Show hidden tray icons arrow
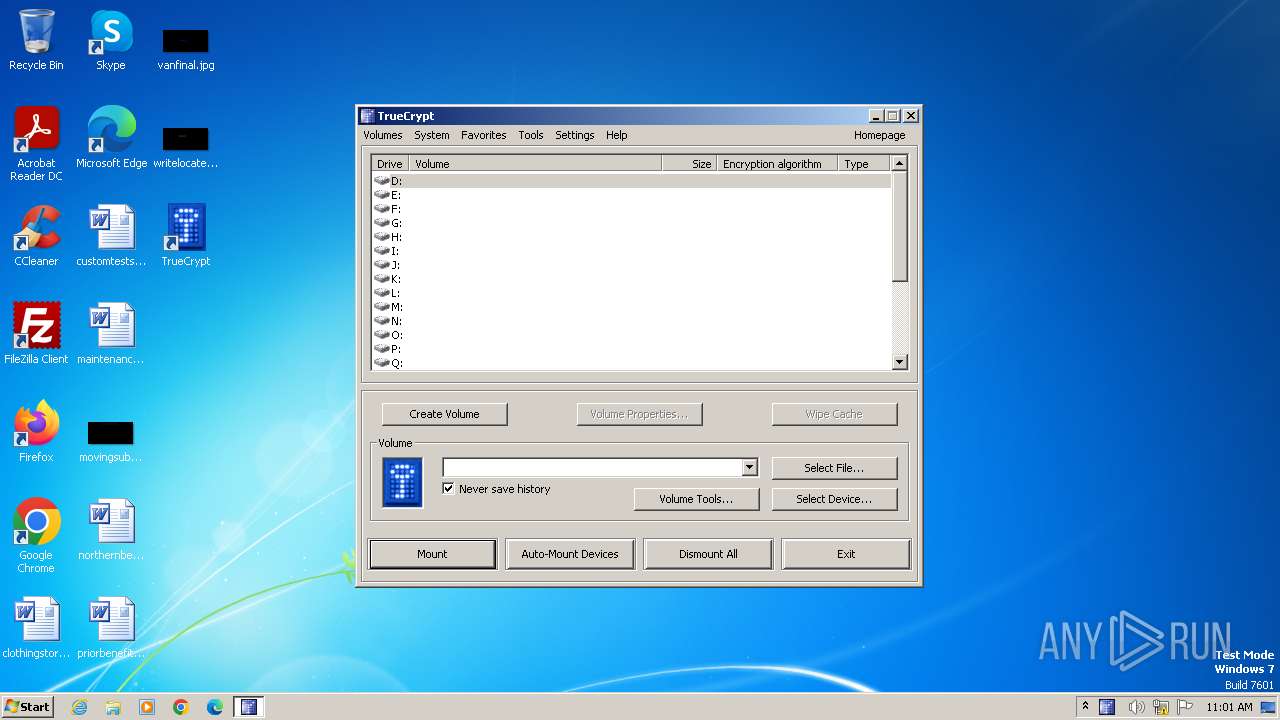 [1085, 706]
